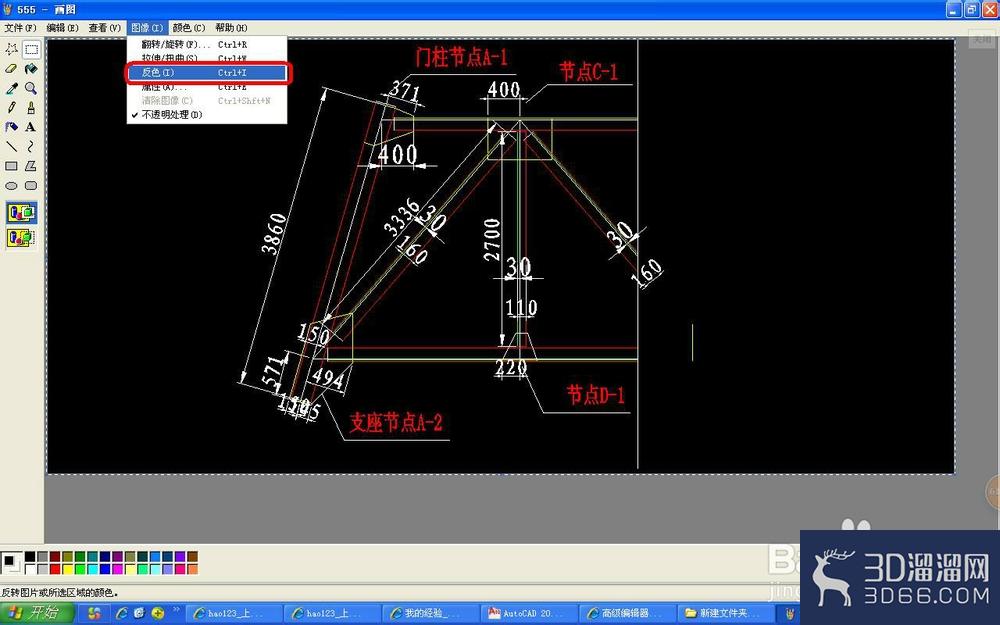Select the Free-Form Select tool
Screen dimensions: 1000x625
(11, 49)
